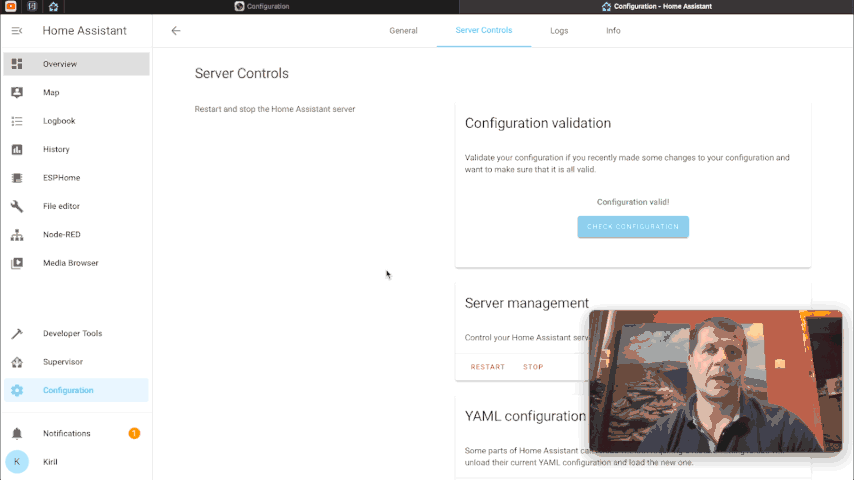Click the Server Controls page heading
Viewport: 854px width, 480px height.
(241, 73)
